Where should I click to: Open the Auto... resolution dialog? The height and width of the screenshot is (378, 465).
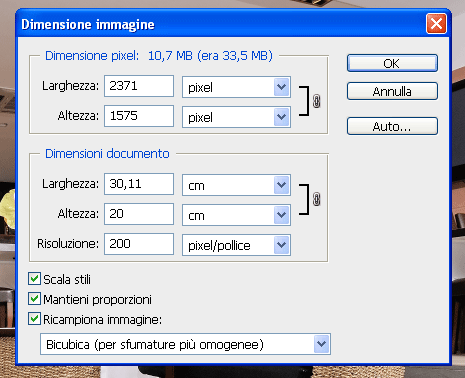point(392,126)
